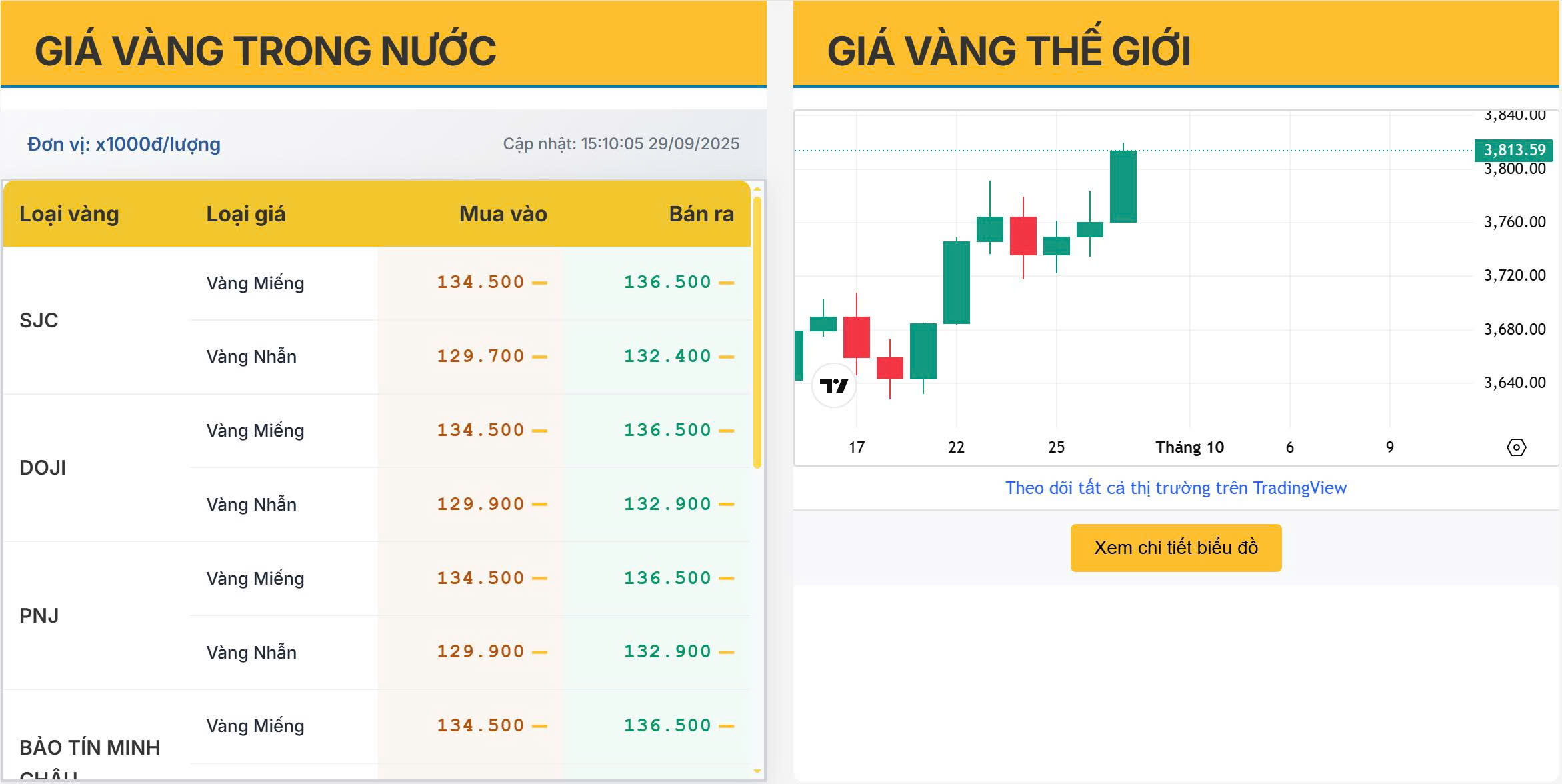This screenshot has height=784, width=1562.
Task: Click the 'Bán ra' column header
Action: pyautogui.click(x=701, y=214)
